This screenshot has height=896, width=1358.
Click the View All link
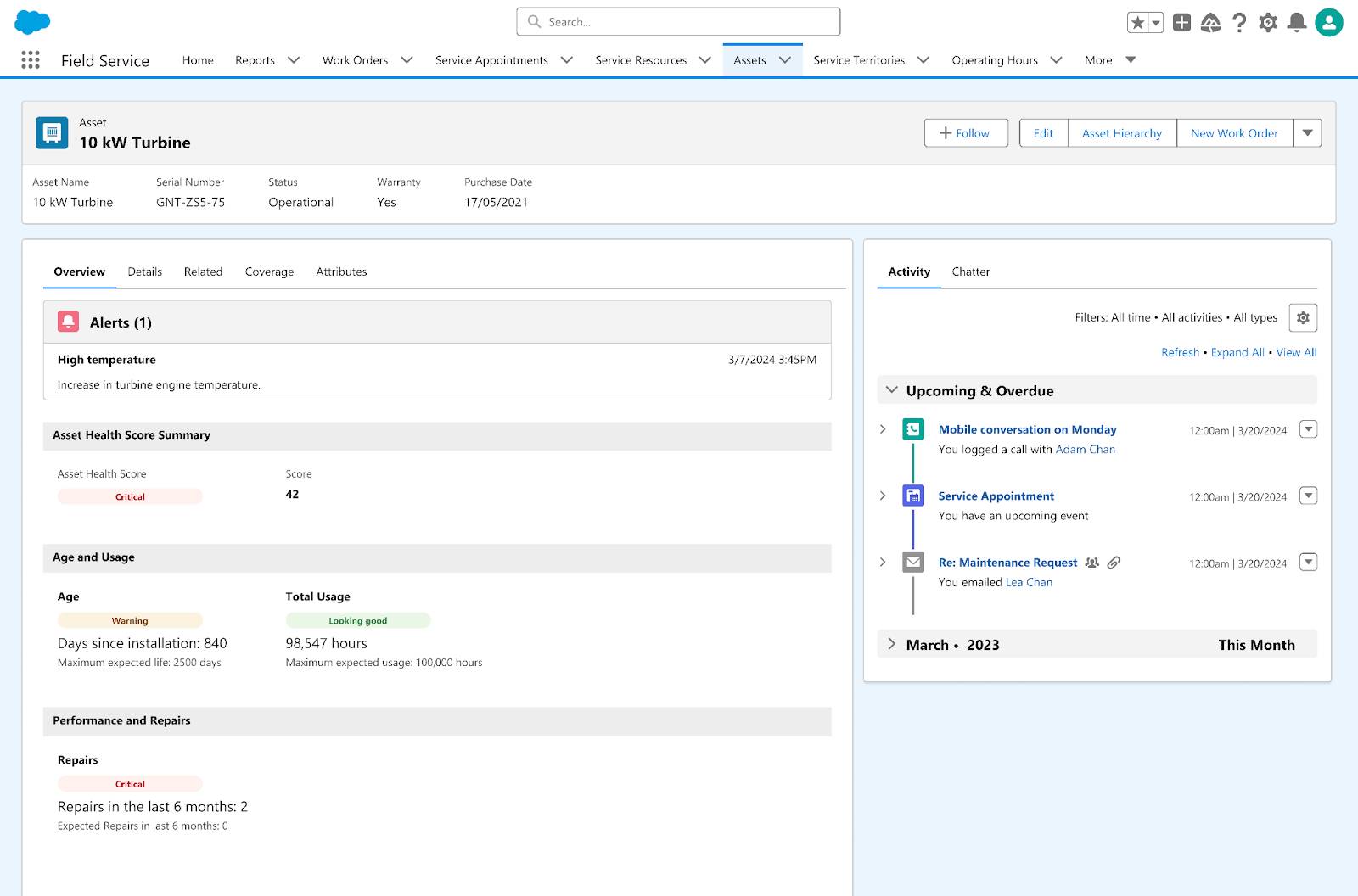(x=1296, y=352)
